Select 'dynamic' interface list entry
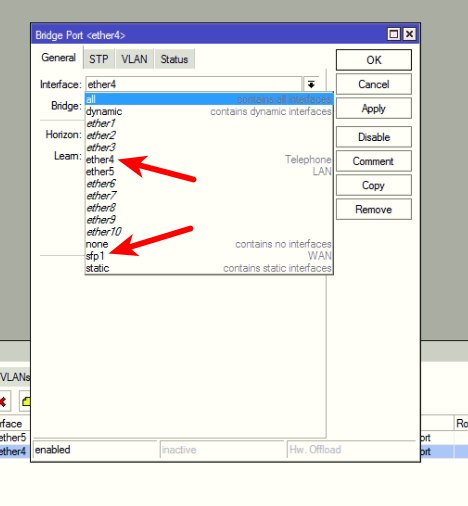The width and height of the screenshot is (468, 506). pos(209,111)
